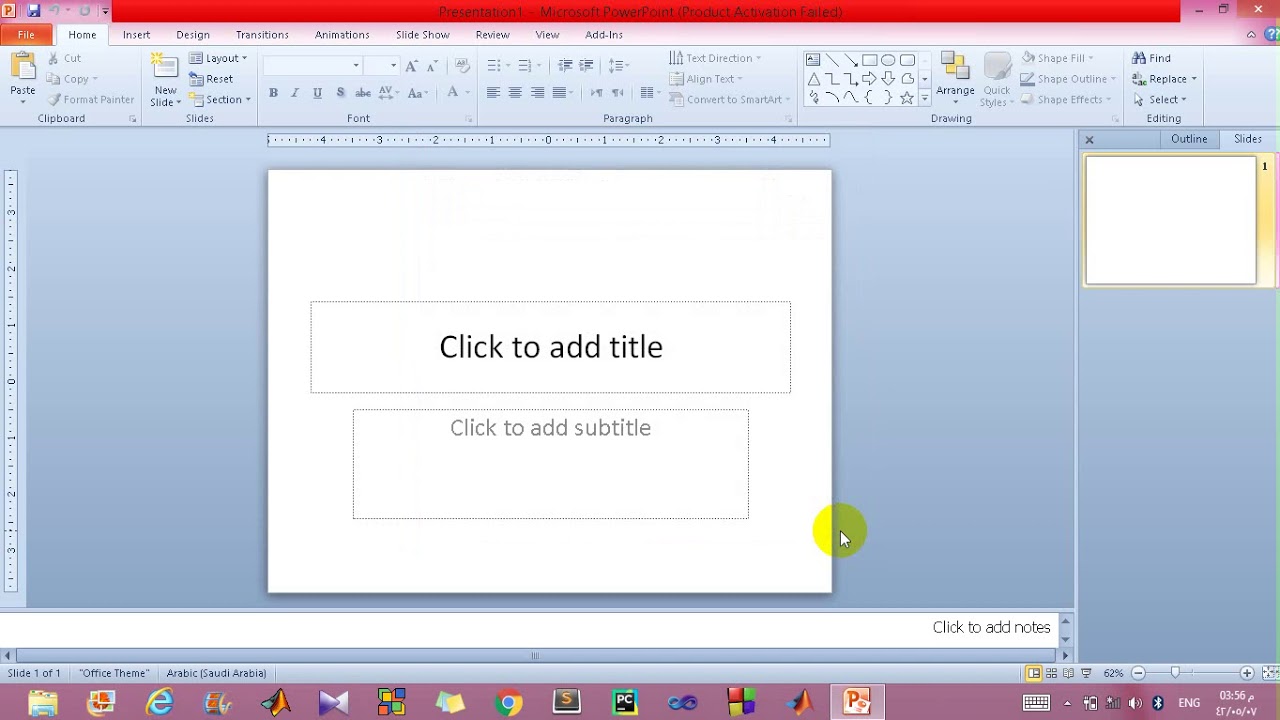The image size is (1280, 720).
Task: Set left-to-right text direction
Action: point(597,93)
